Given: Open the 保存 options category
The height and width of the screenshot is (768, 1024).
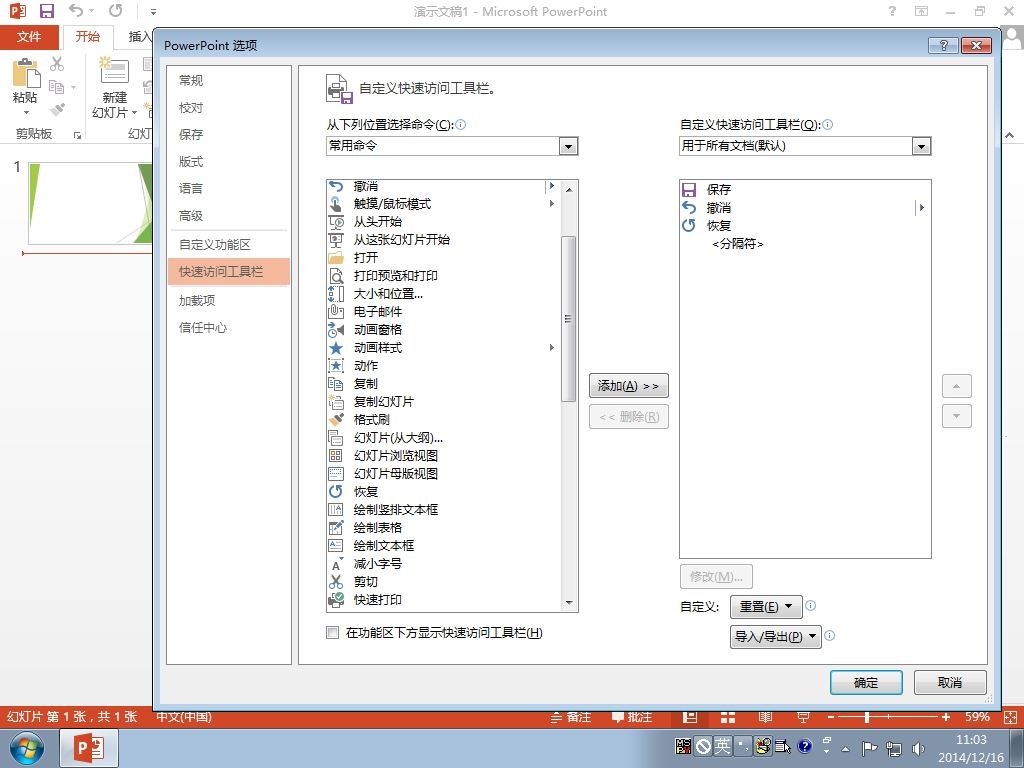Looking at the screenshot, I should [228, 135].
